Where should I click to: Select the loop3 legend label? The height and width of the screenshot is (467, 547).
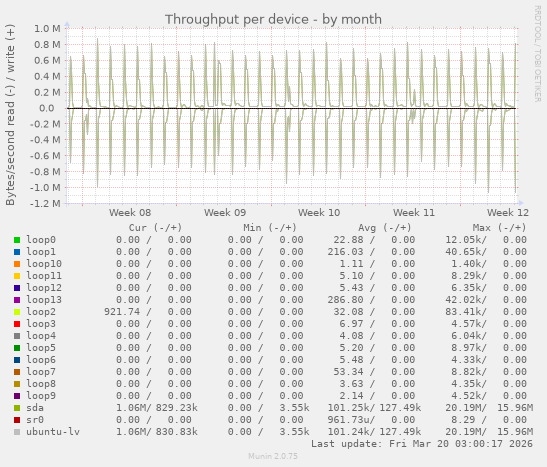tap(41, 324)
